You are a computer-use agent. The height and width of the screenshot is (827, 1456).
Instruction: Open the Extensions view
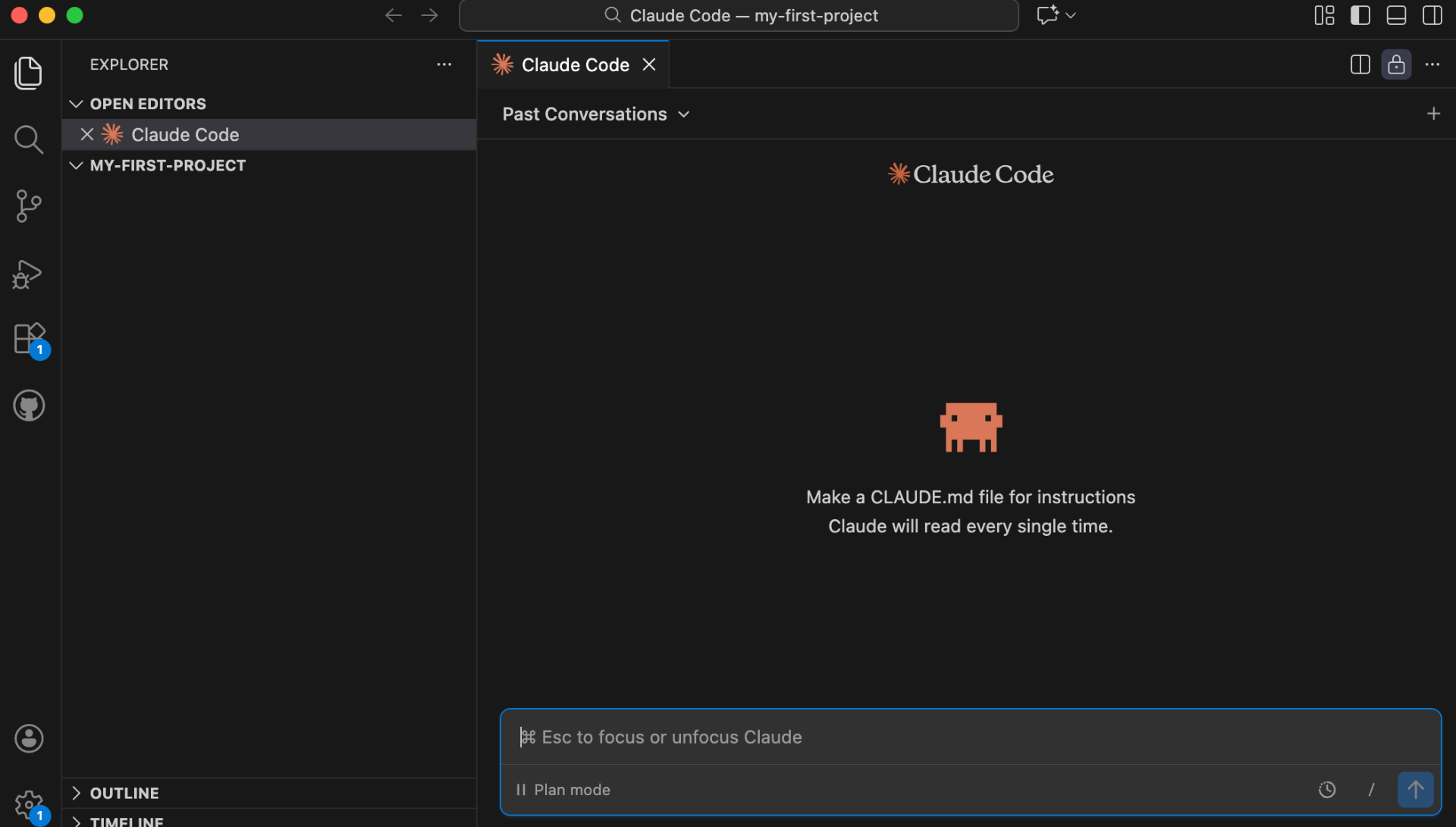(29, 339)
